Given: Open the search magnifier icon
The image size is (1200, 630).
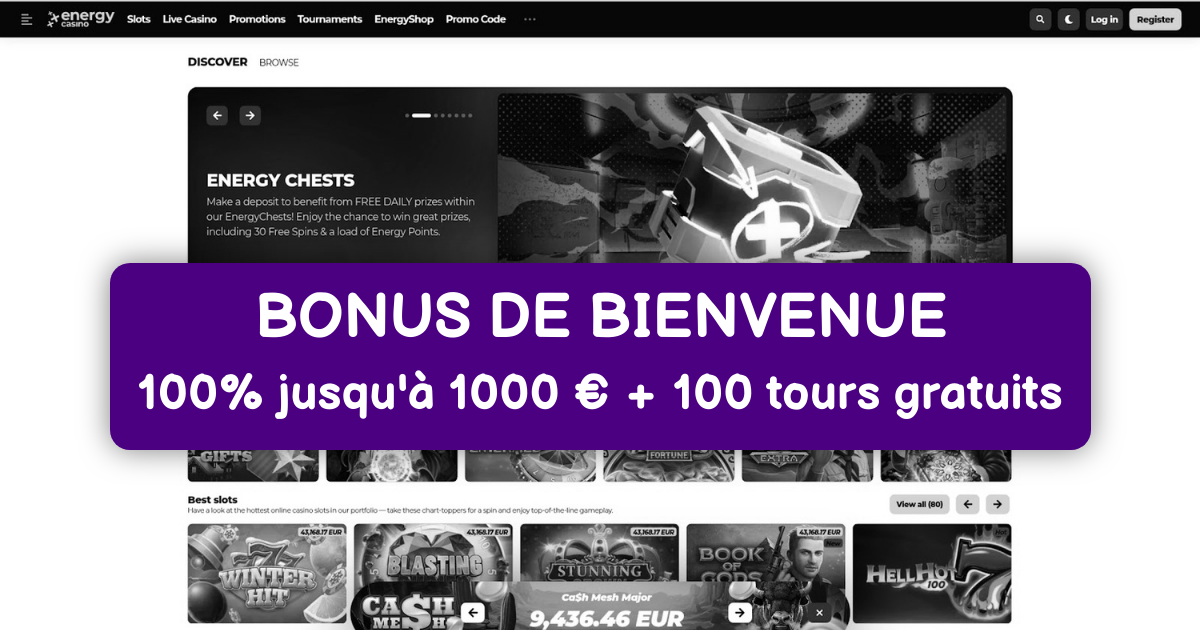Looking at the screenshot, I should click(x=1041, y=19).
